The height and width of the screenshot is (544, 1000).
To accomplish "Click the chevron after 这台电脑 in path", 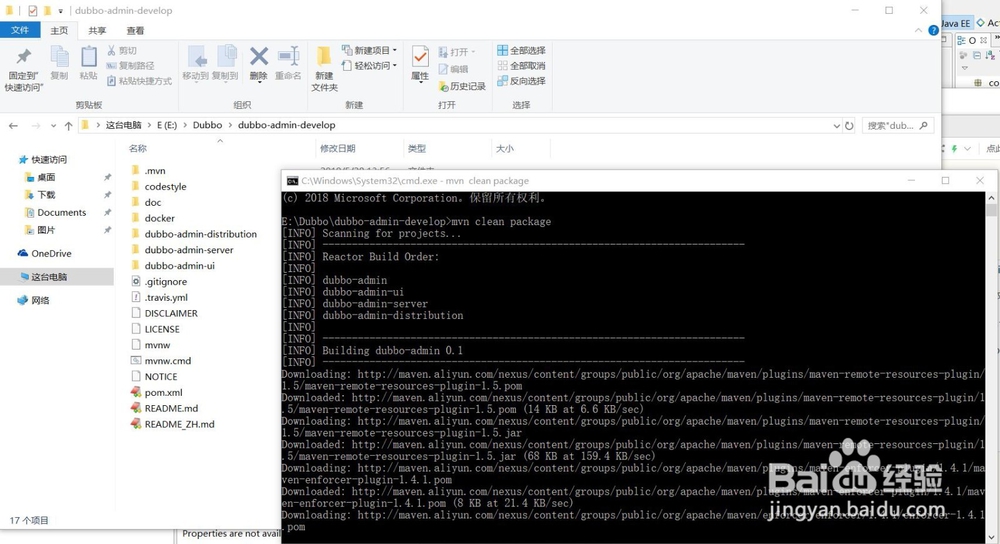I will (149, 126).
